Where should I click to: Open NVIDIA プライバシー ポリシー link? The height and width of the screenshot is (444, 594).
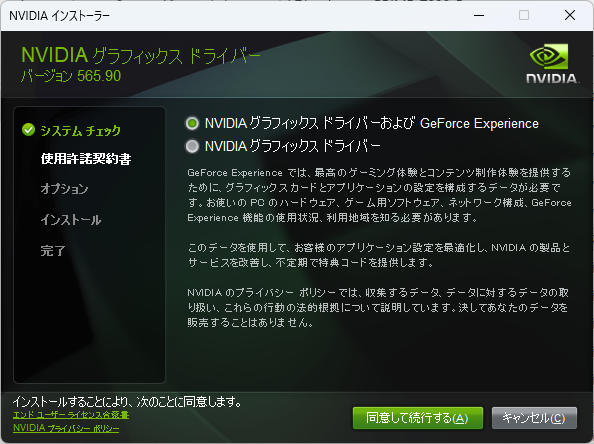coord(66,428)
